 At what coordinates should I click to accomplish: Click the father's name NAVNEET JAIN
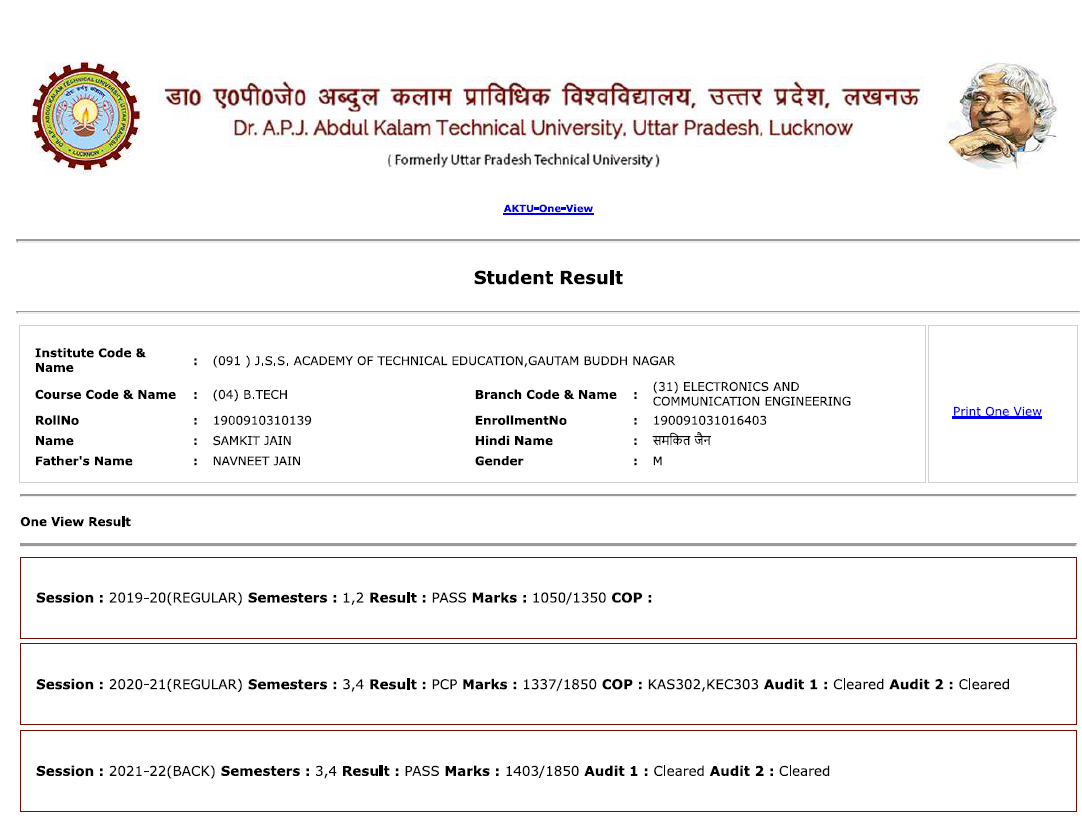point(256,461)
